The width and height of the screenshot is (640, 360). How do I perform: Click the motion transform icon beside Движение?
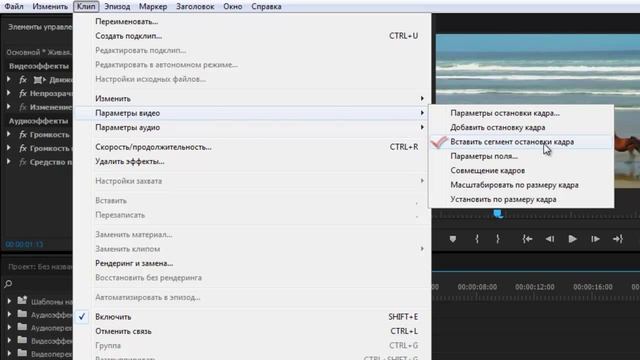[40, 80]
